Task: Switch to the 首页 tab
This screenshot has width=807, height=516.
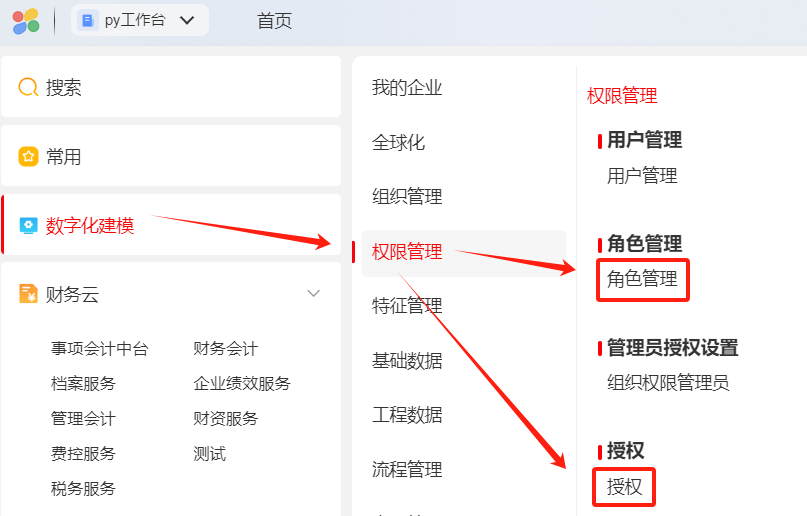Action: pyautogui.click(x=274, y=20)
